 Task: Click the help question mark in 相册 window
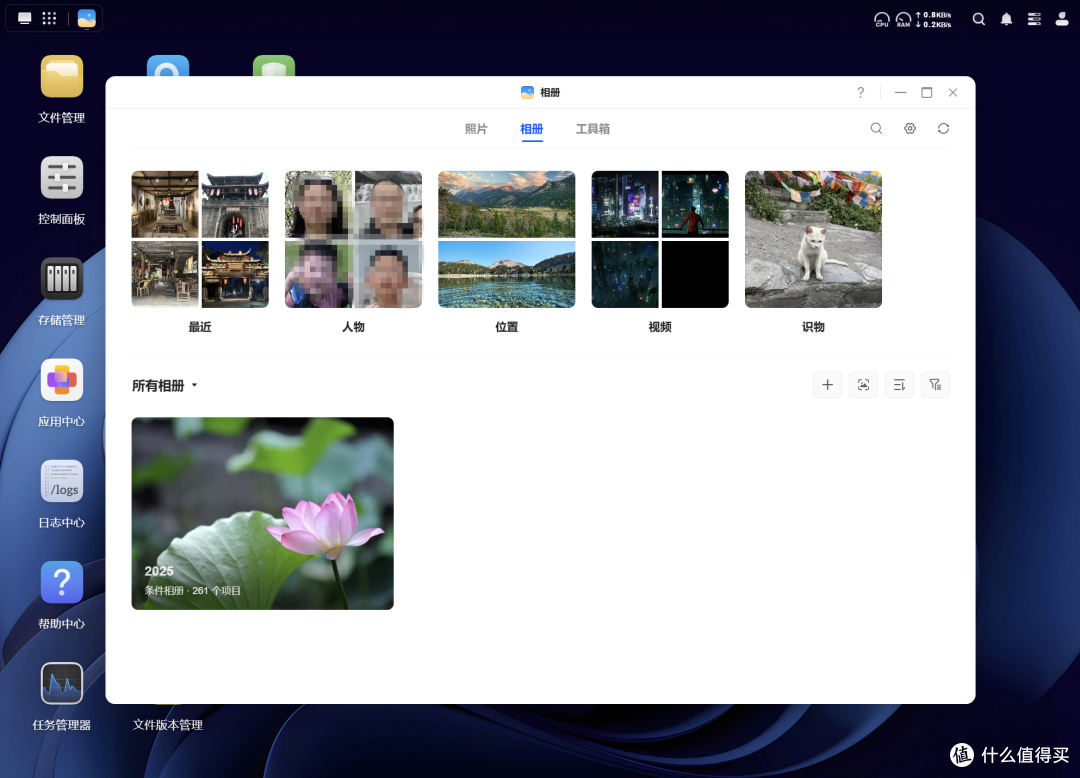(860, 92)
